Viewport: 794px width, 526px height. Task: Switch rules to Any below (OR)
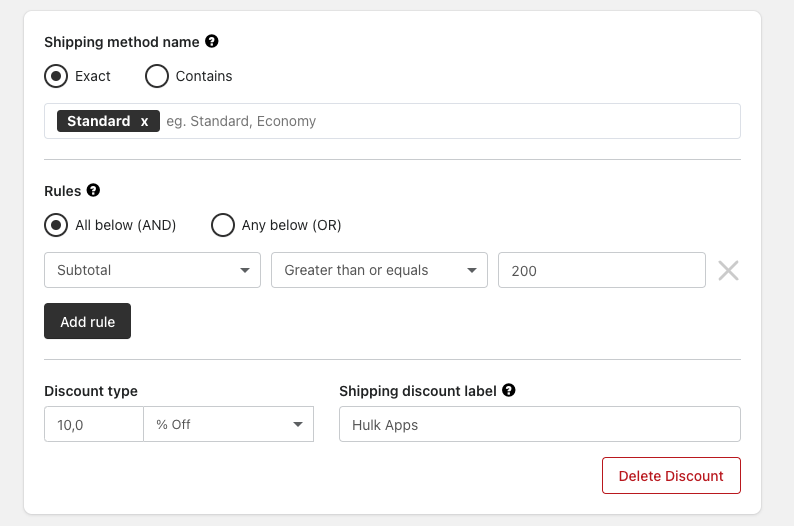coord(223,225)
